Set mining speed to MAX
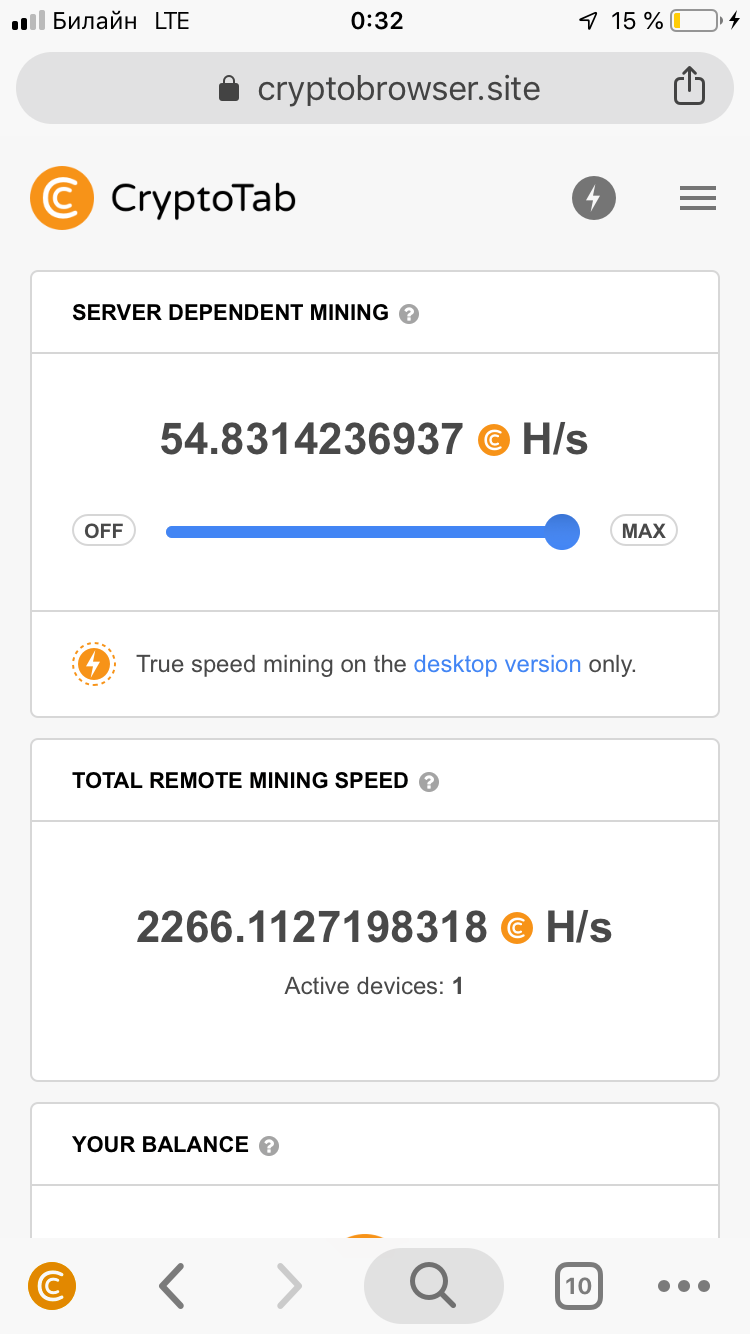The image size is (750, 1334). pos(644,531)
